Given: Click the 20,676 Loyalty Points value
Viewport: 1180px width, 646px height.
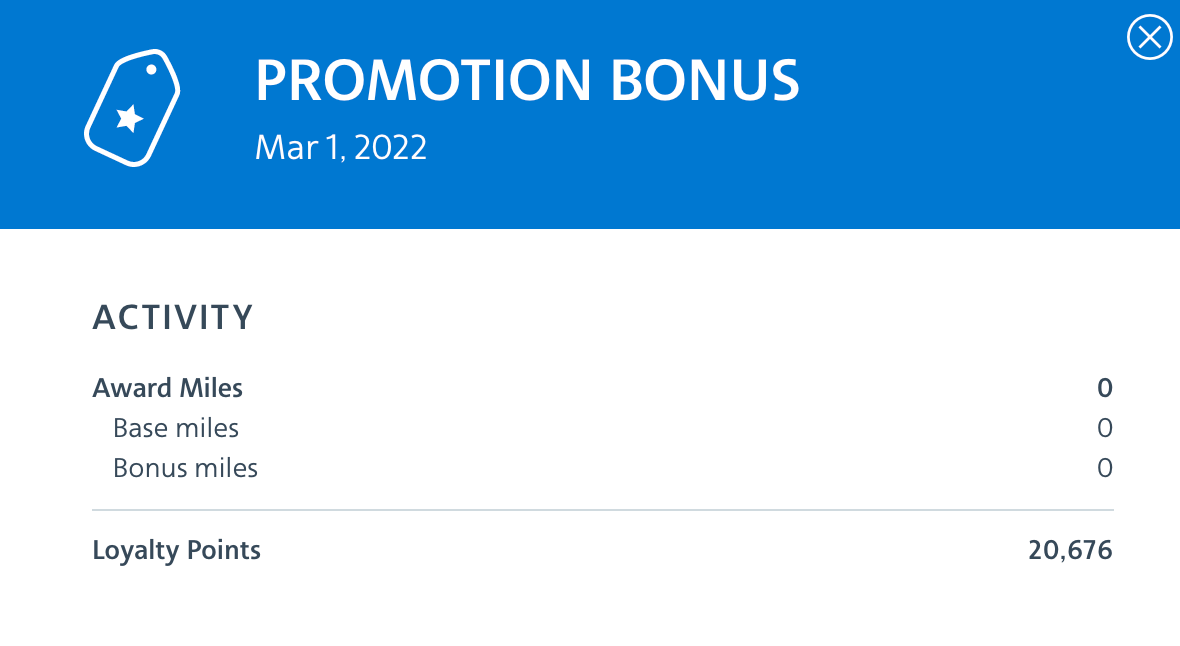Looking at the screenshot, I should tap(1070, 550).
